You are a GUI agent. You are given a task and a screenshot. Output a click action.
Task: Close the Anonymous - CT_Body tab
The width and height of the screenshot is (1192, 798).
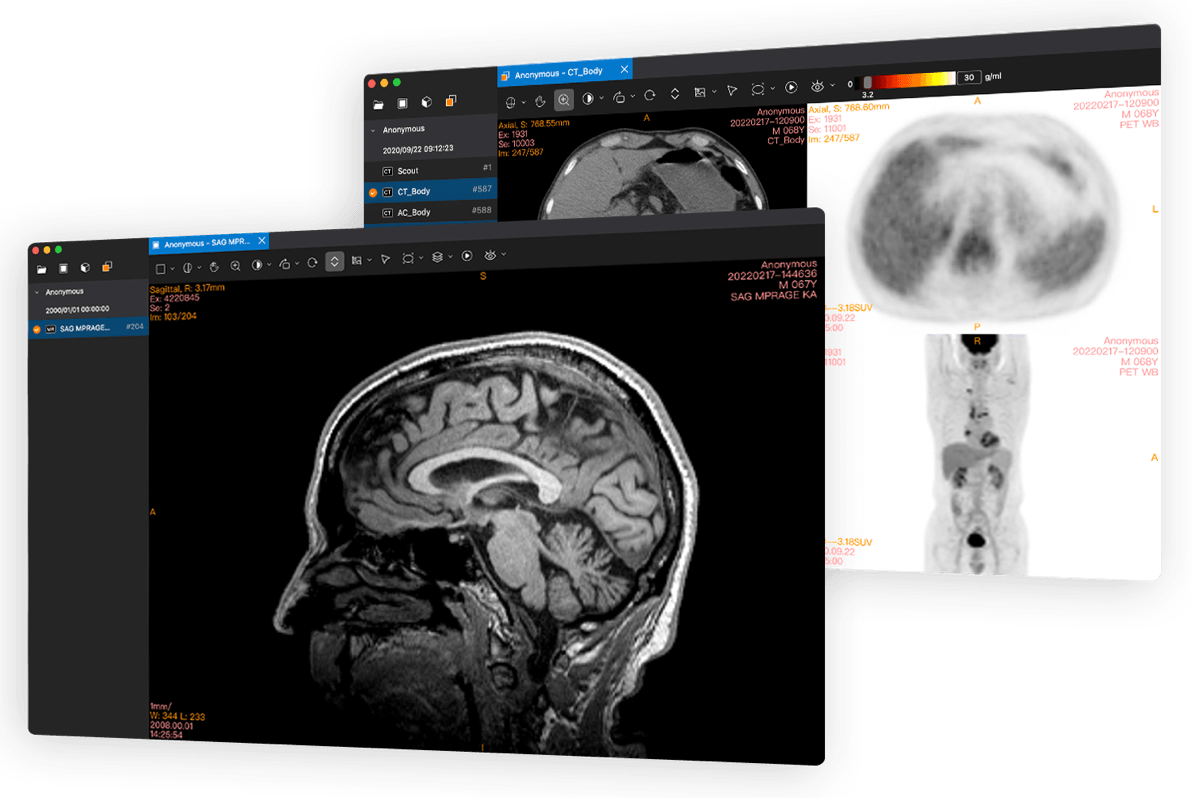624,69
